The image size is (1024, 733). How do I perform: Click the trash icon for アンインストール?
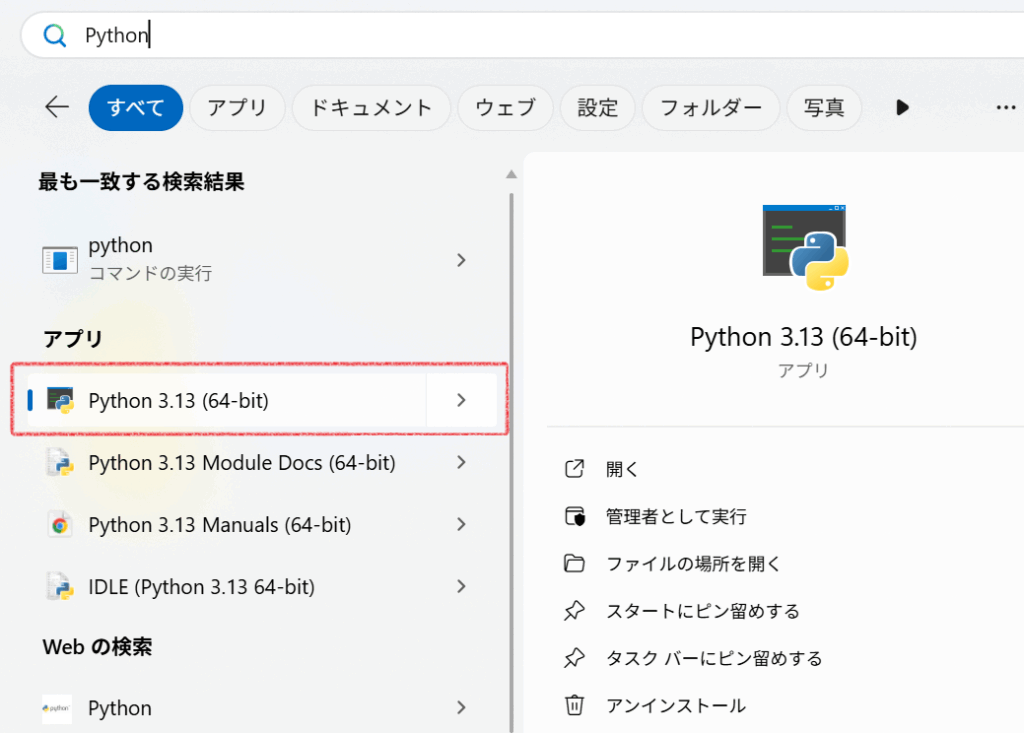pyautogui.click(x=574, y=705)
